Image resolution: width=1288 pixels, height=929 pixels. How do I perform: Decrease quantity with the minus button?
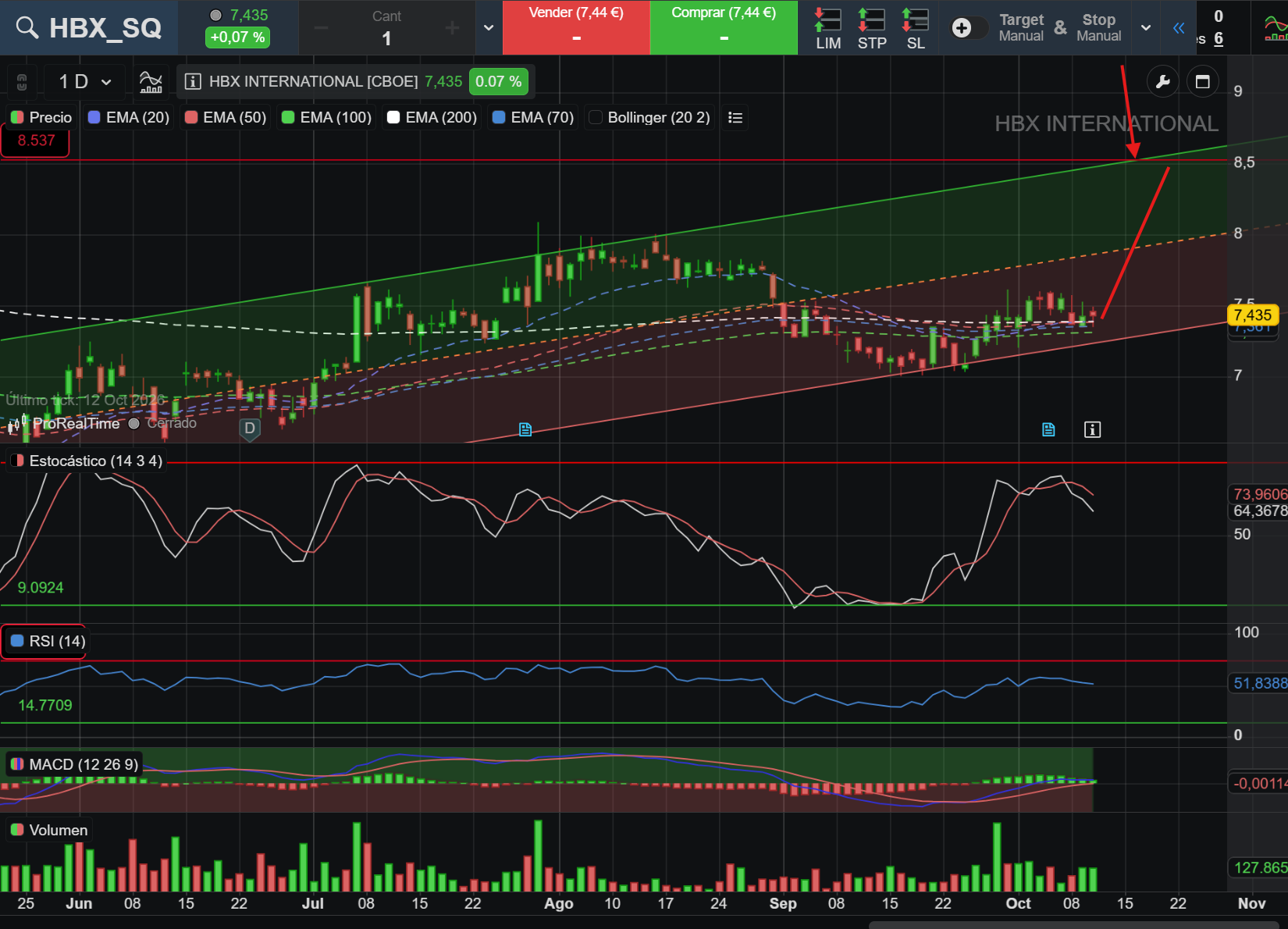pyautogui.click(x=321, y=28)
